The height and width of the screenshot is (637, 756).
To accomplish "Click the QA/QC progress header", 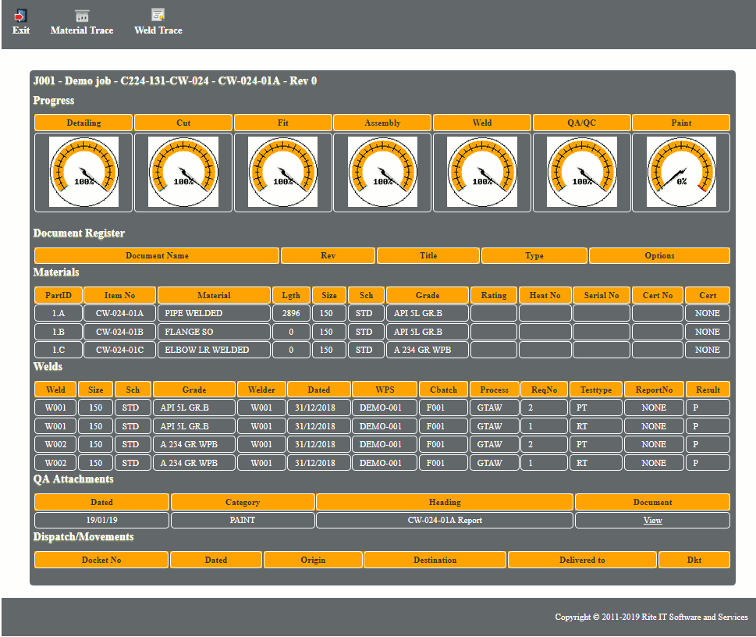I will [x=581, y=123].
